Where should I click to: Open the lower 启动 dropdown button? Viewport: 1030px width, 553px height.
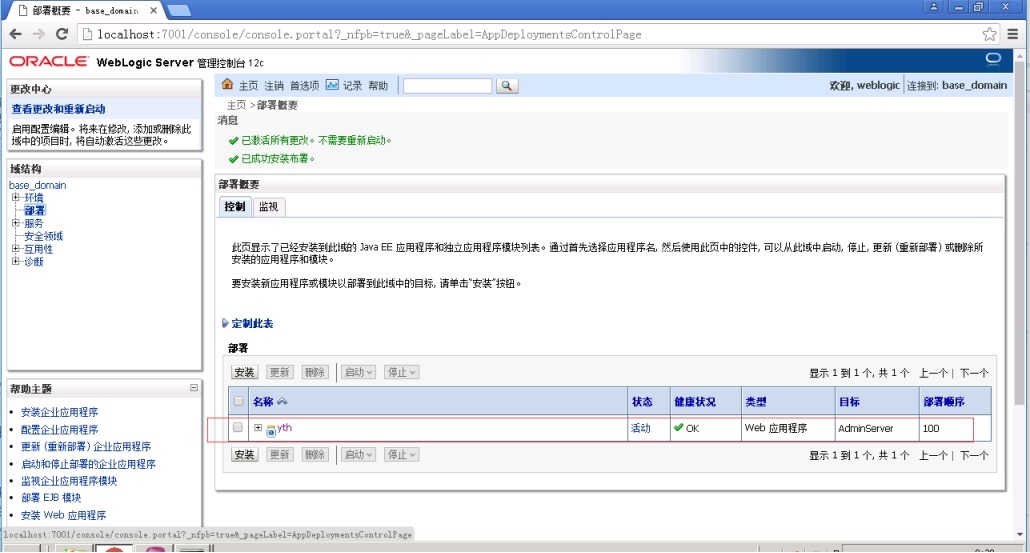358,454
